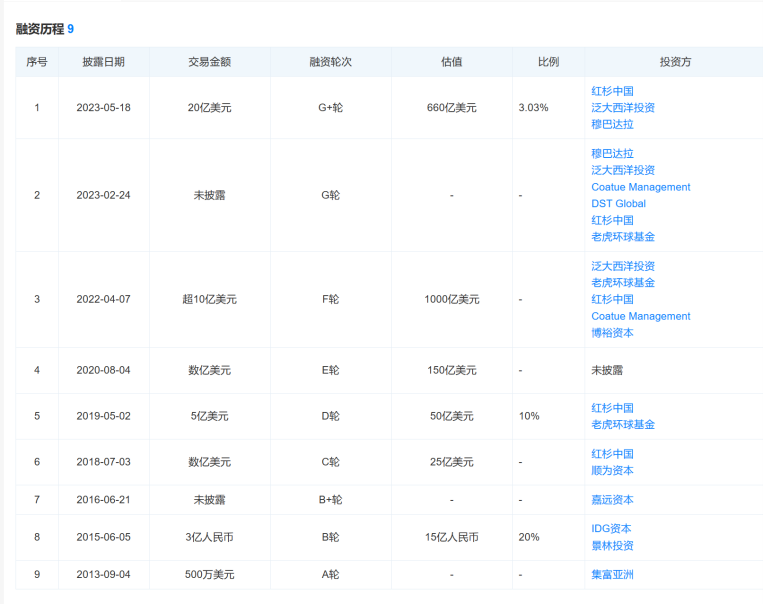Open DST Global investor link
Viewport: 763px width, 604px height.
618,203
